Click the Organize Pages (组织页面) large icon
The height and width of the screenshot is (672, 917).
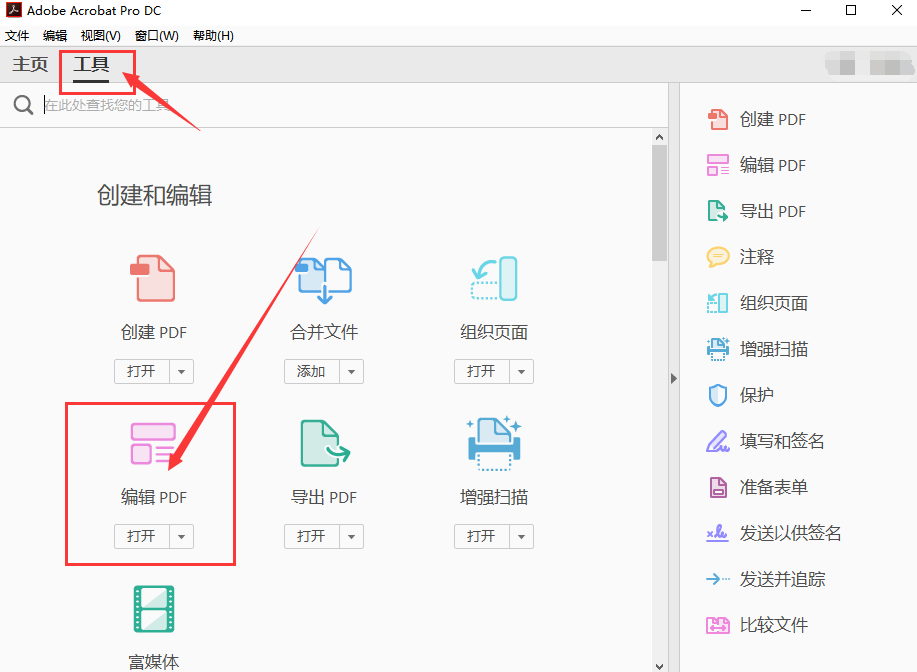[494, 278]
